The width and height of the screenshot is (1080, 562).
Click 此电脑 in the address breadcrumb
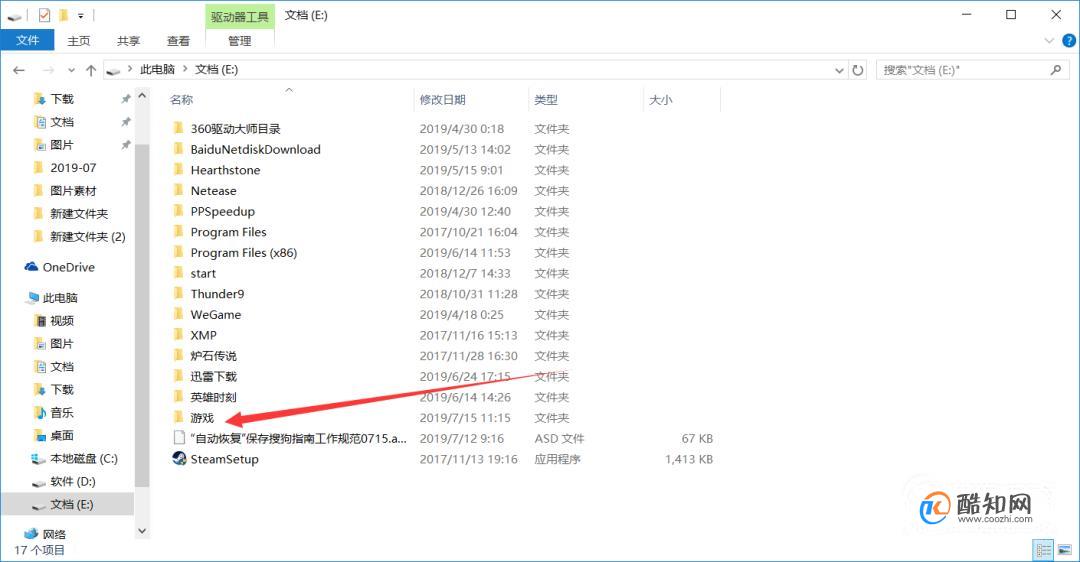pos(158,70)
